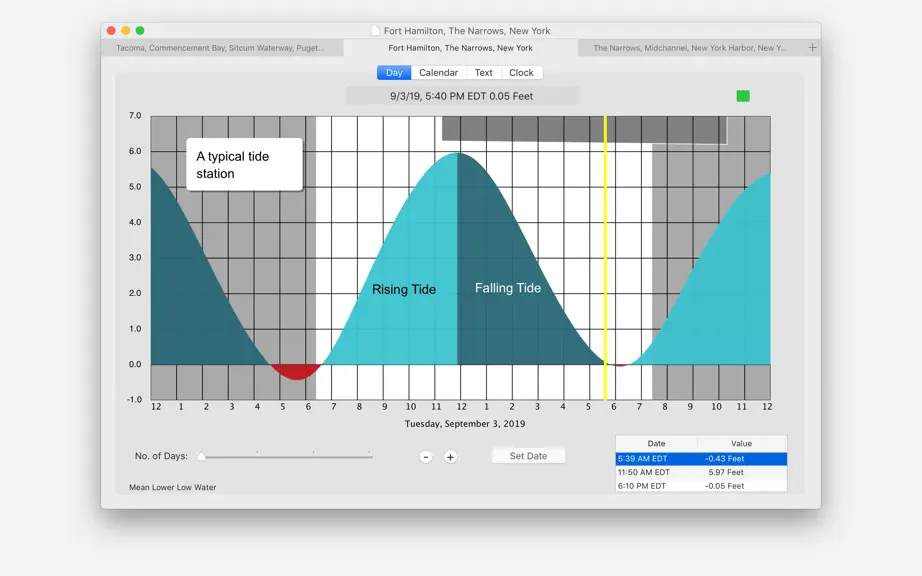The width and height of the screenshot is (922, 576).
Task: Click the Value column header
Action: point(741,443)
